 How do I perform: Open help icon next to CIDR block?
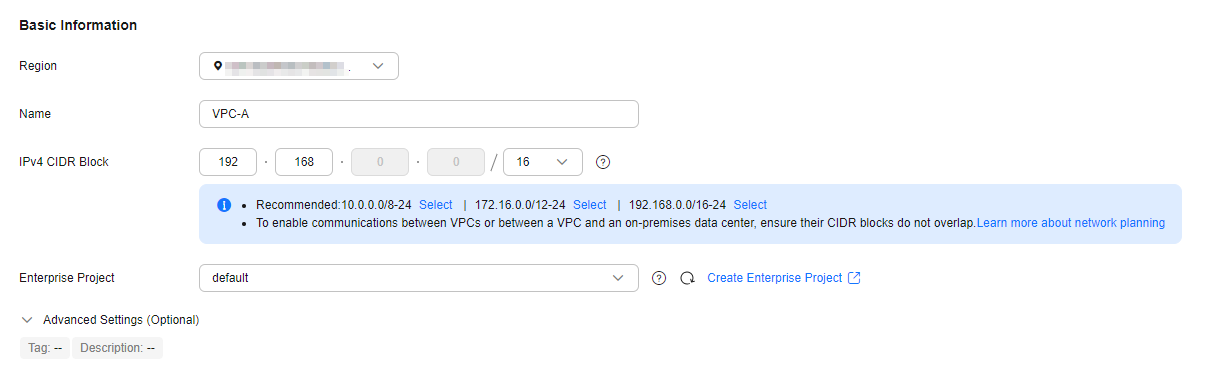tap(603, 162)
